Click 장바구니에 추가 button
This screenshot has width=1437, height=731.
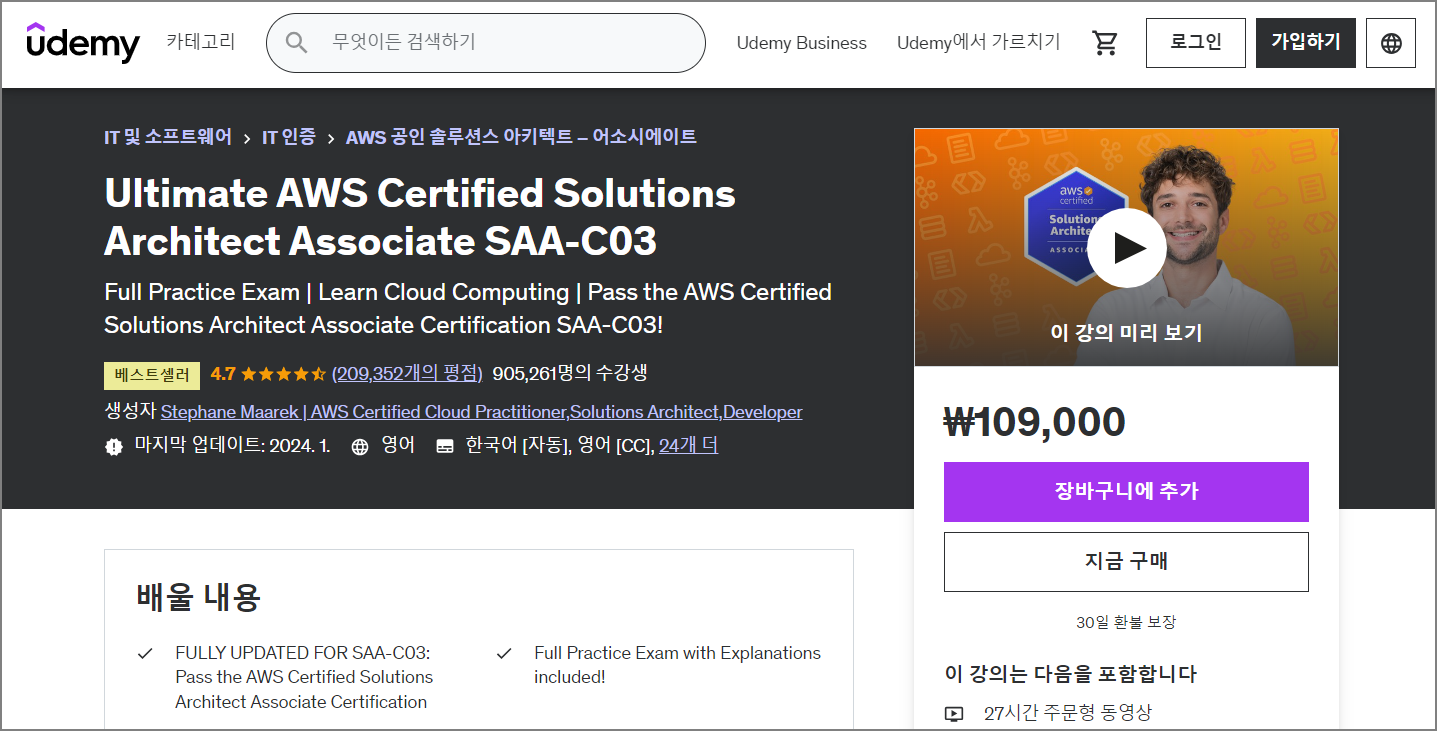coord(1126,492)
